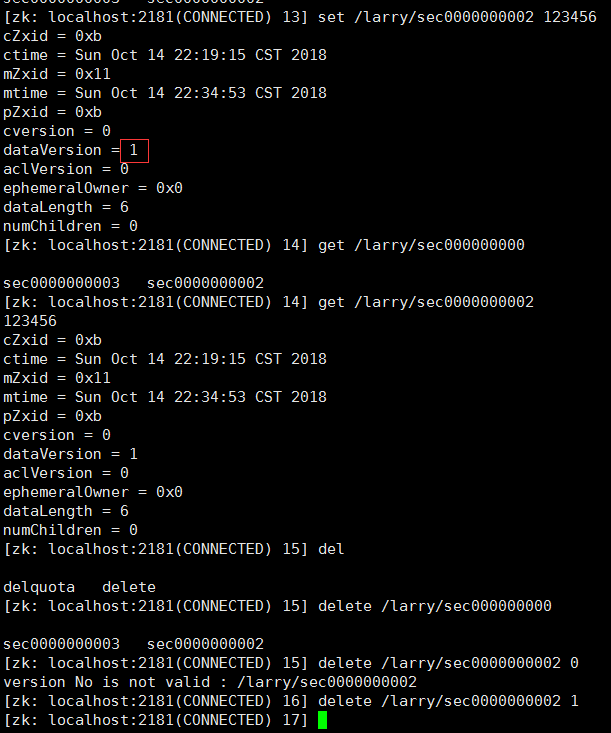Click the unboxed "dataVersion = 1" line
Screen dimensions: 611x733
70,454
